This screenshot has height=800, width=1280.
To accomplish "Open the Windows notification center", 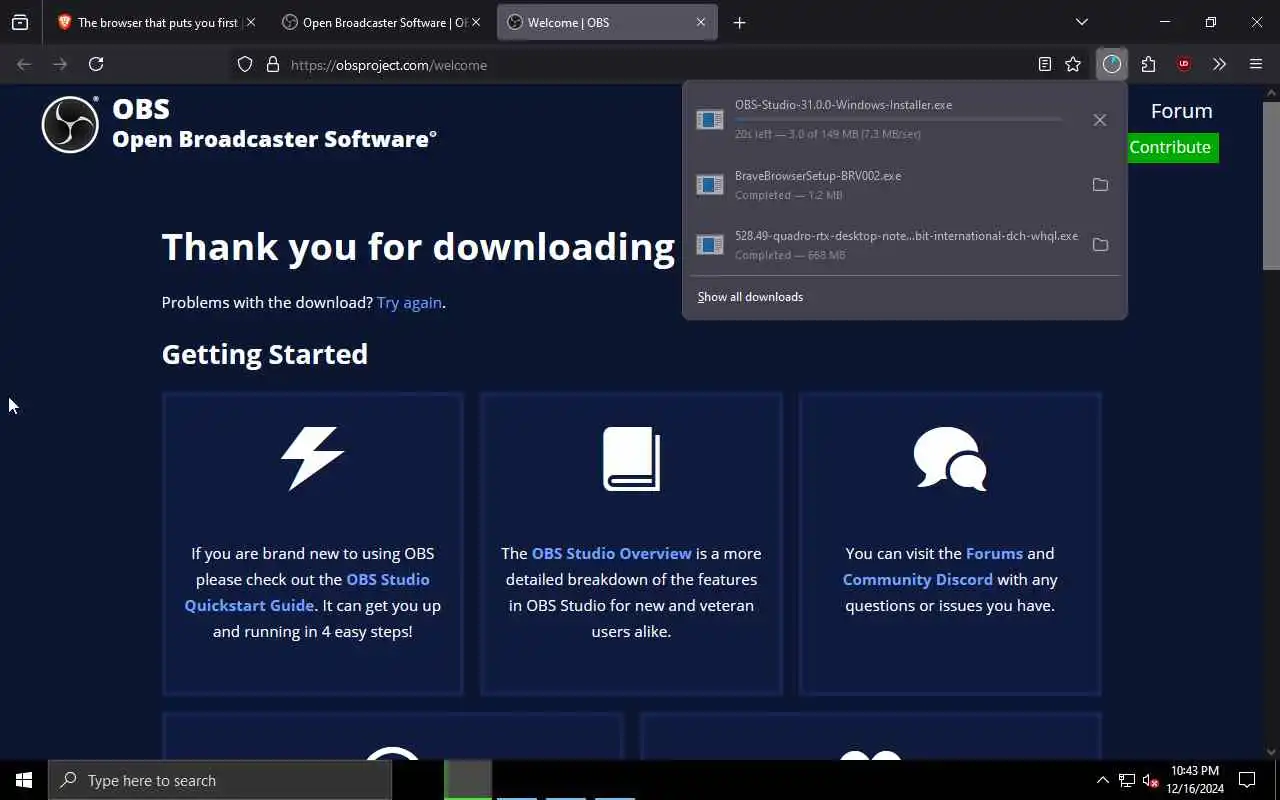I will [1247, 780].
